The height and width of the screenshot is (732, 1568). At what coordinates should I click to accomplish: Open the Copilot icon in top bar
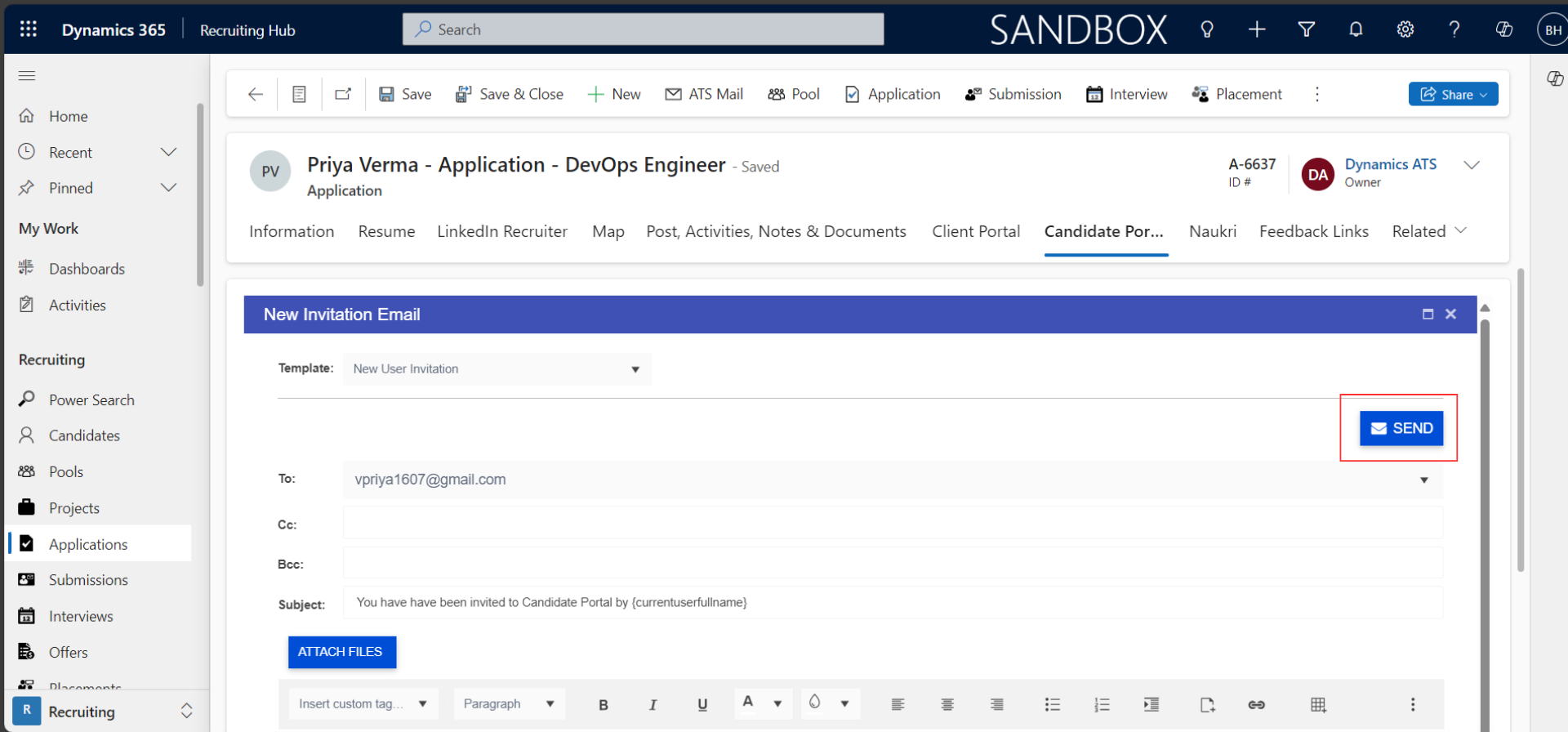[1503, 29]
